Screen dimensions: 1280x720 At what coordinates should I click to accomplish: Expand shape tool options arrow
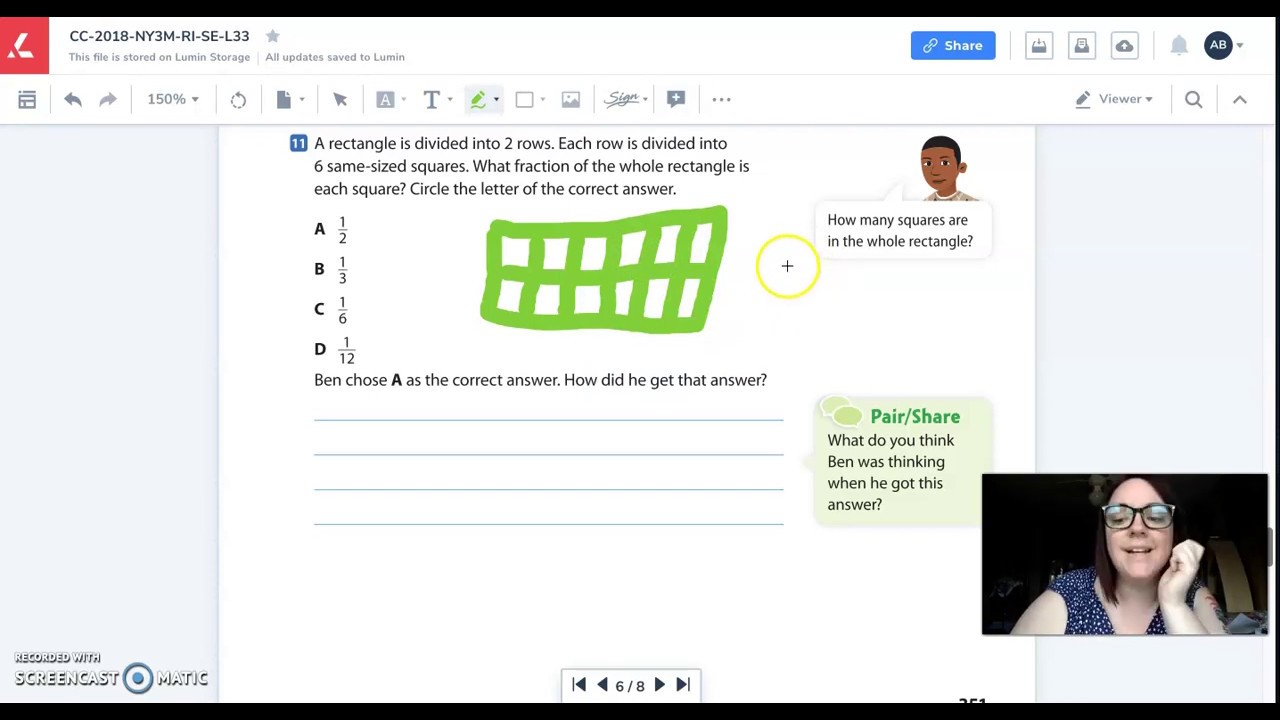542,99
